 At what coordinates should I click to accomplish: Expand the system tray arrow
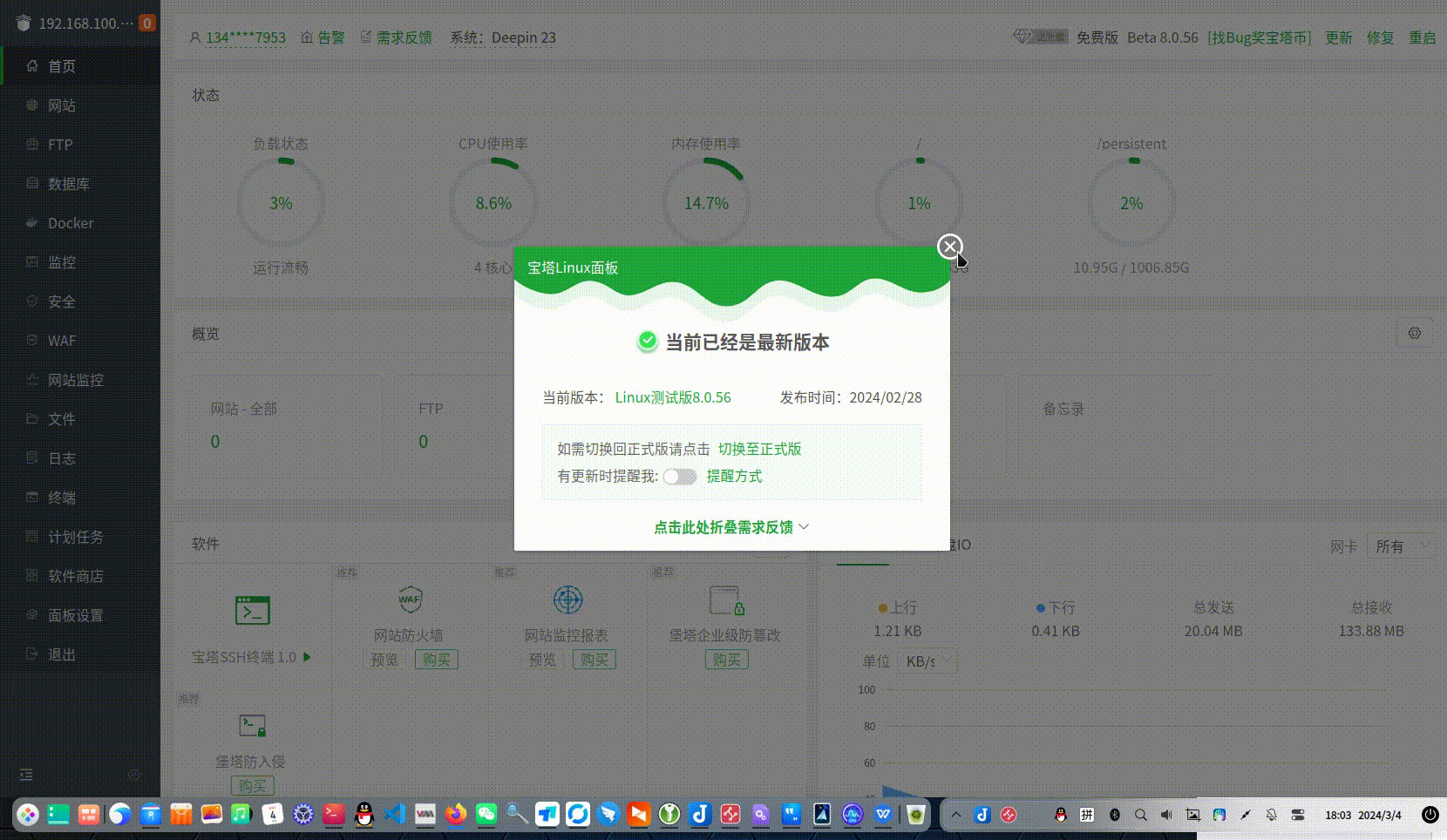pyautogui.click(x=956, y=815)
